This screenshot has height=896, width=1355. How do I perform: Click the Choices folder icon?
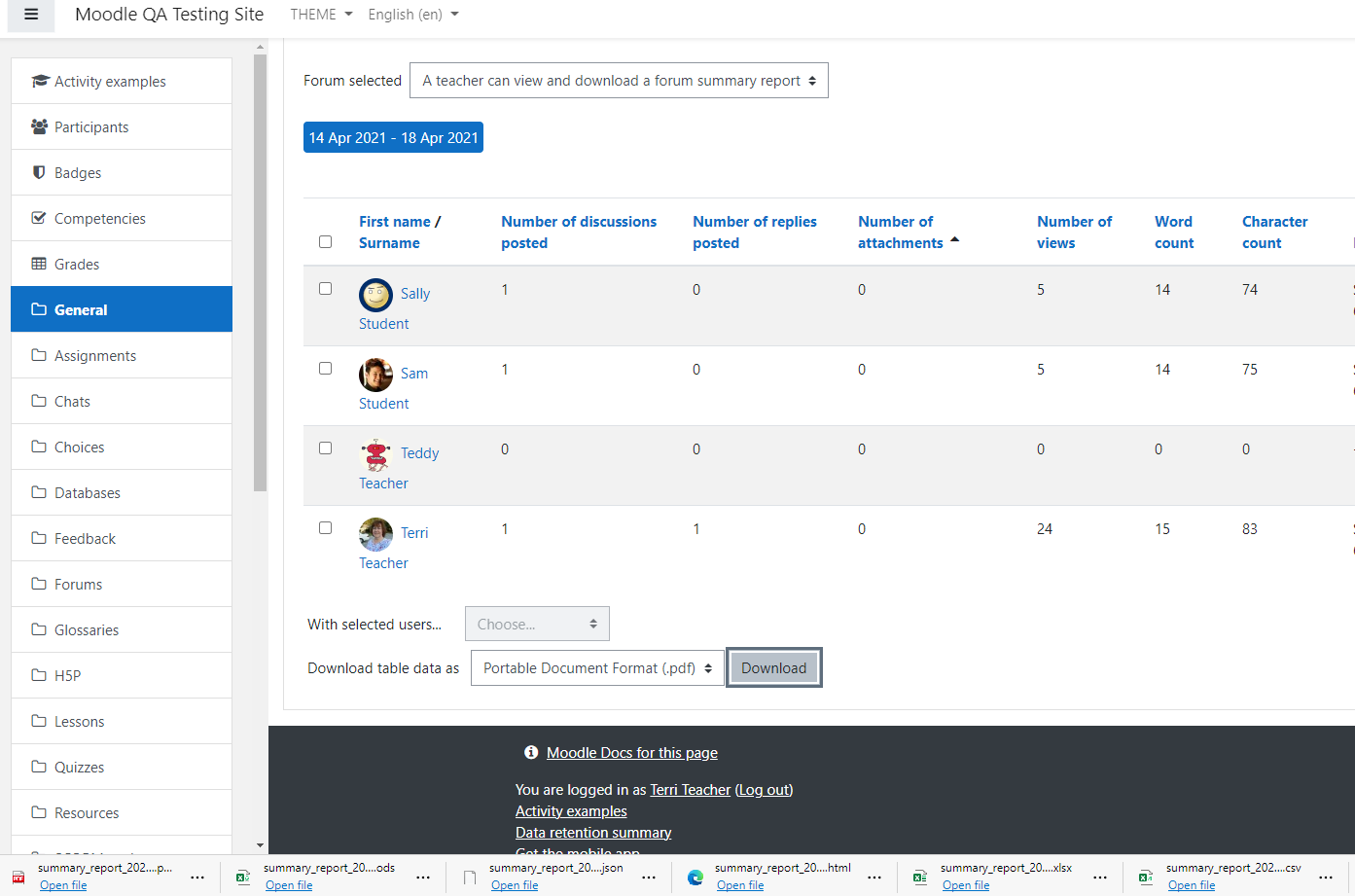pos(39,447)
